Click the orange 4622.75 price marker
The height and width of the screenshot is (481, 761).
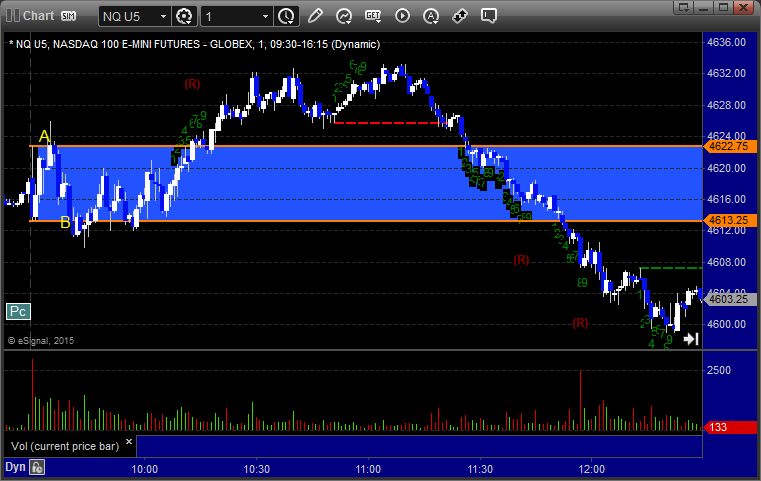[730, 146]
